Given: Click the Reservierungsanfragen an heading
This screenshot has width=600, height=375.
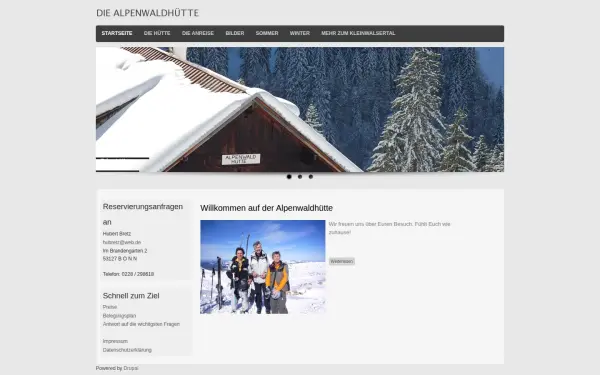Looking at the screenshot, I should [x=143, y=214].
